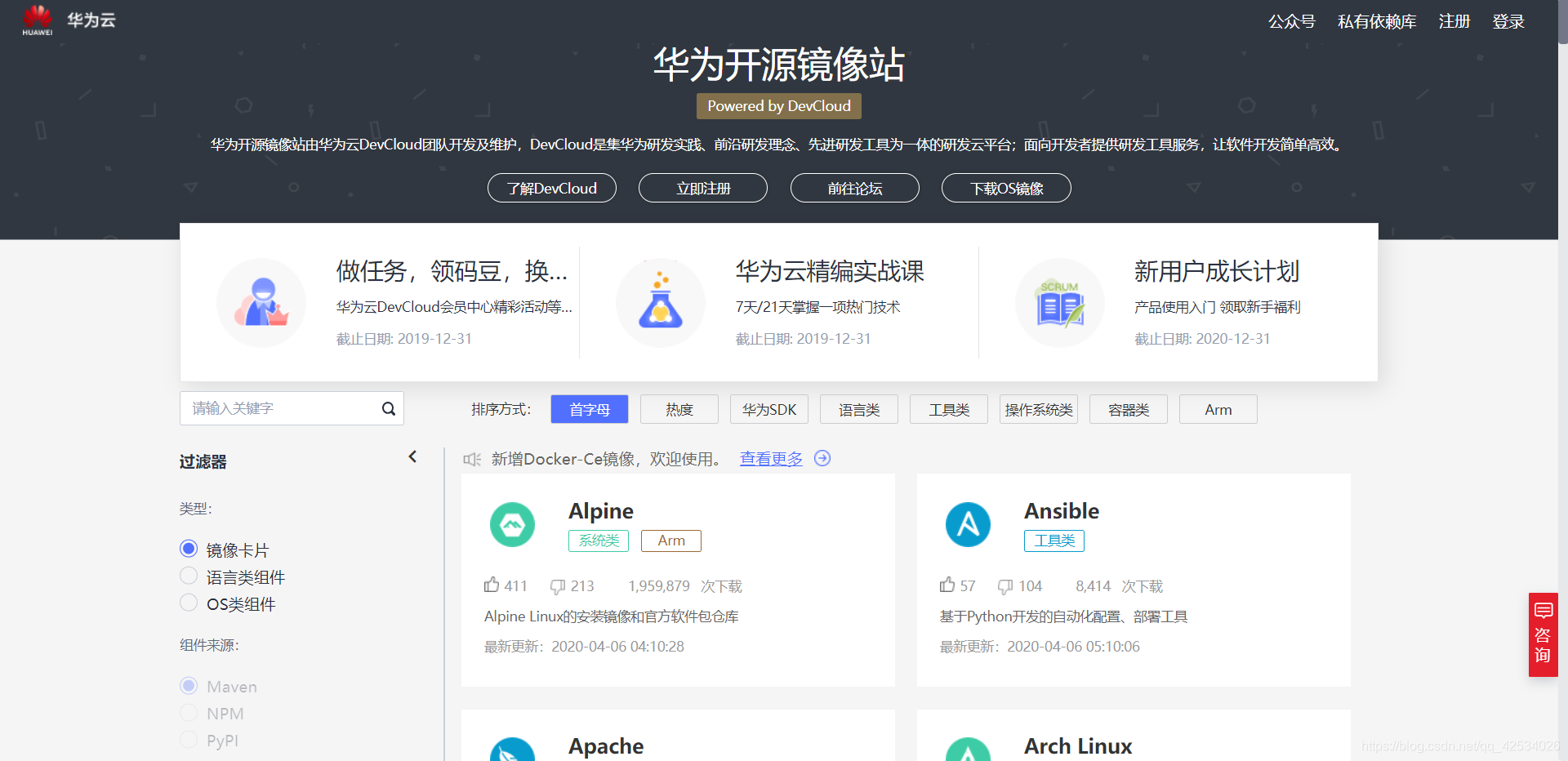The height and width of the screenshot is (761, 1568).
Task: Click the 做任务领码豆 promo avatar image
Action: coord(261,303)
